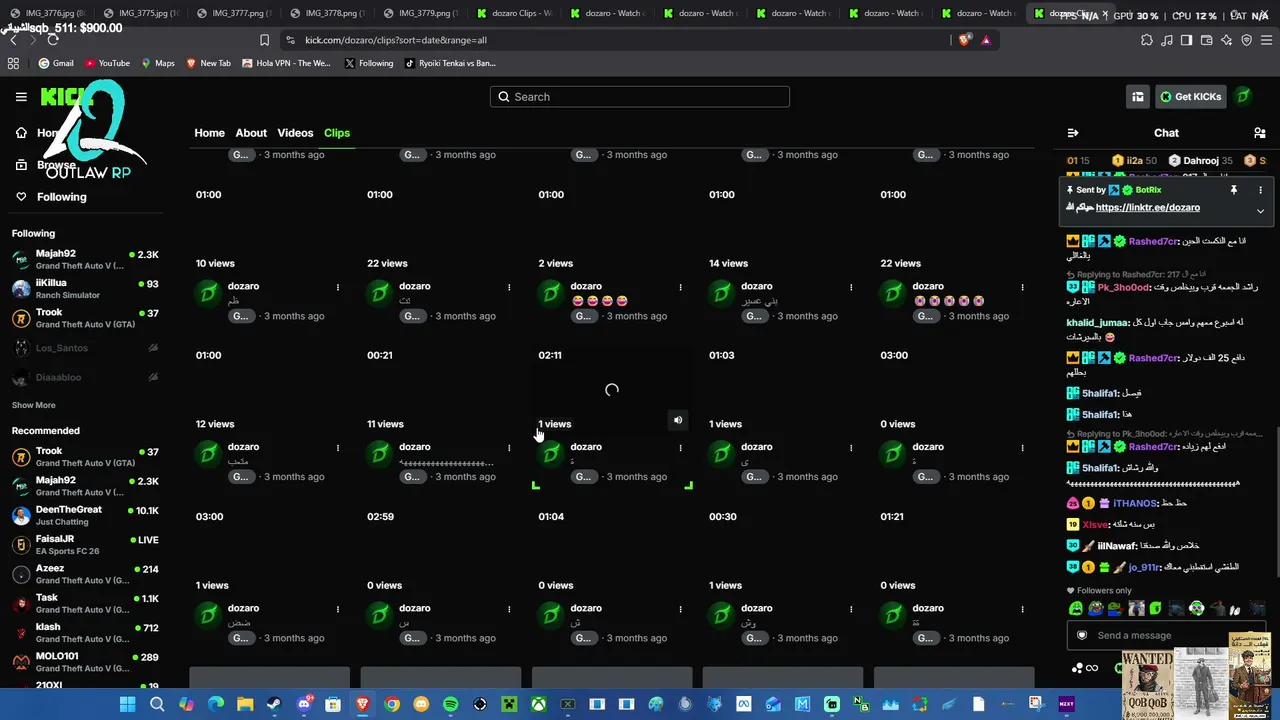Open the sidebar hamburger menu
1280x720 pixels.
pos(21,97)
